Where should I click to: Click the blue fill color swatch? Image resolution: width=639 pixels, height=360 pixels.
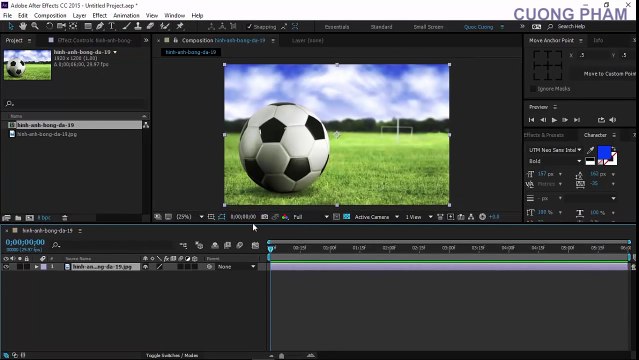tap(604, 153)
